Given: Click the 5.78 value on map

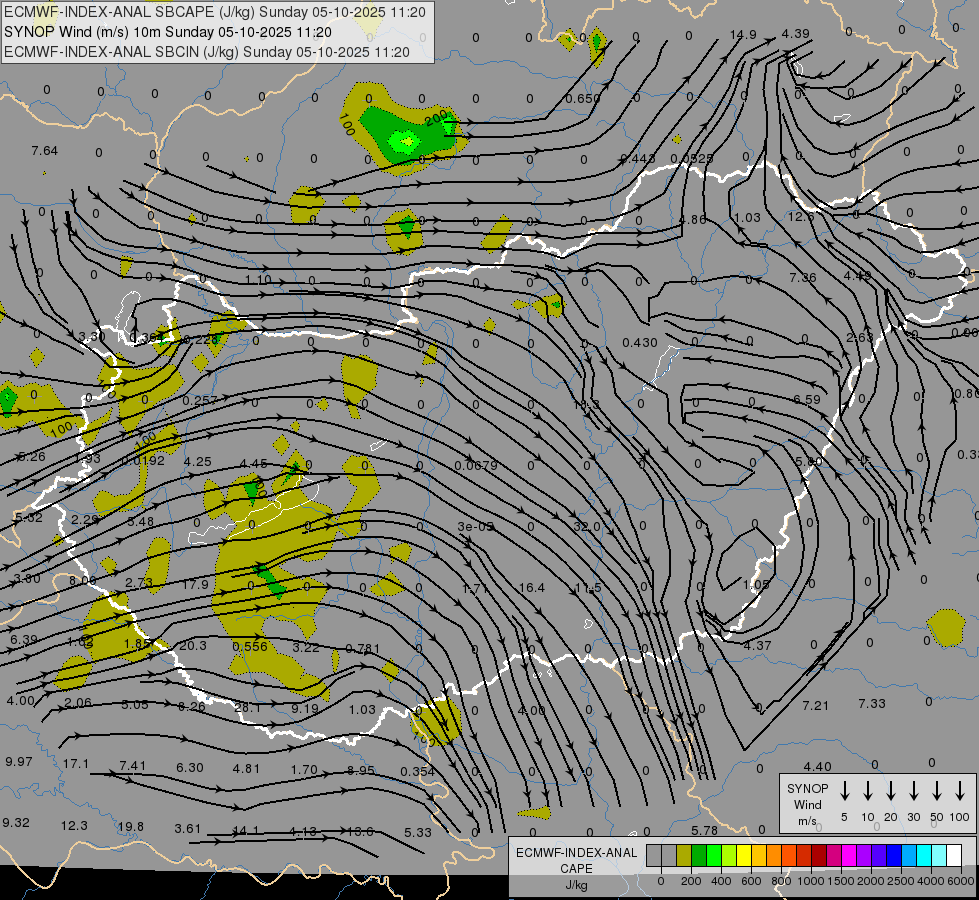Looking at the screenshot, I should (x=704, y=831).
